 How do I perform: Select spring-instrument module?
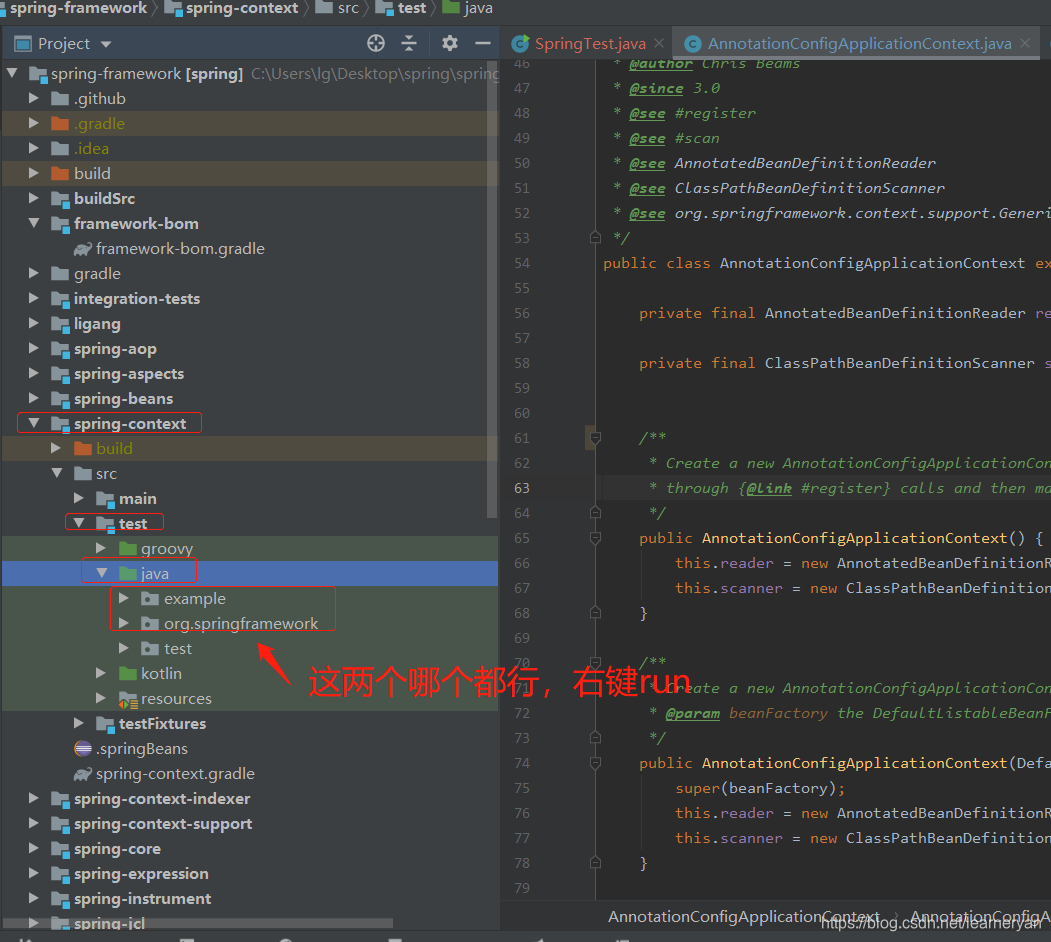pos(142,898)
